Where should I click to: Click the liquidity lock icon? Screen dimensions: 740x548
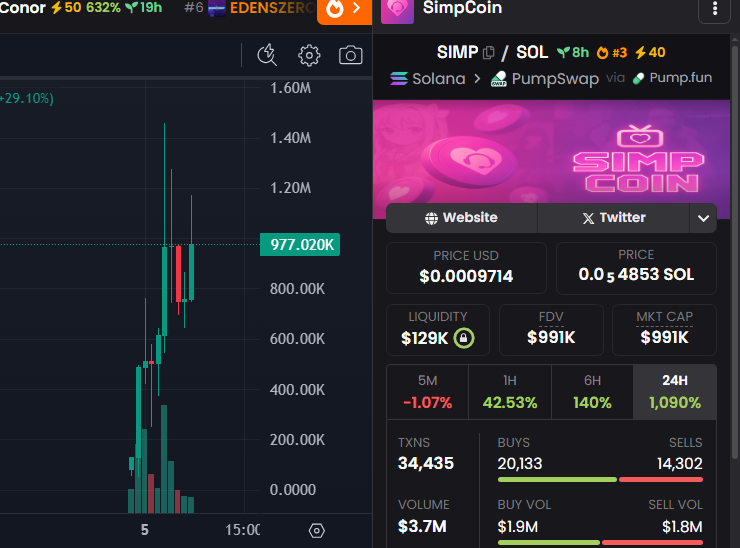tap(464, 338)
